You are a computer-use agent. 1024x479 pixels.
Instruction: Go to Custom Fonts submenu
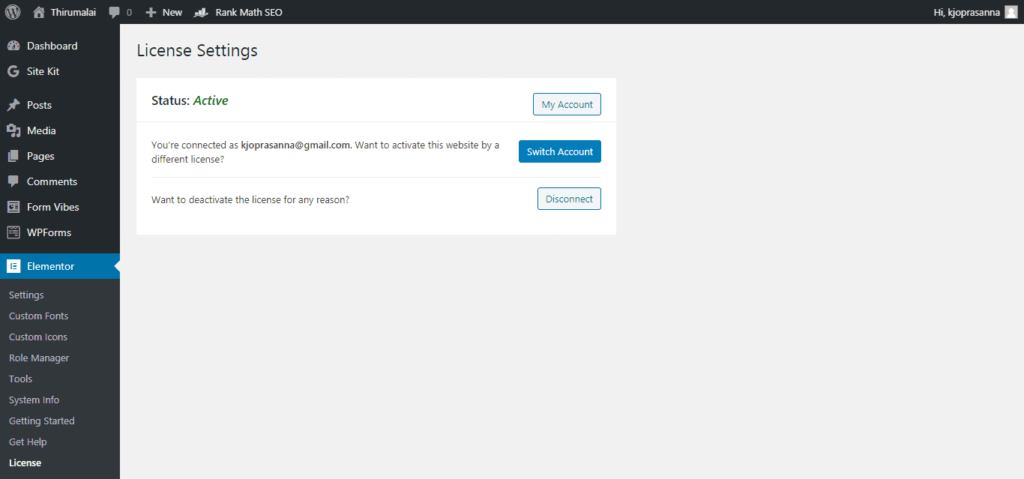point(39,316)
